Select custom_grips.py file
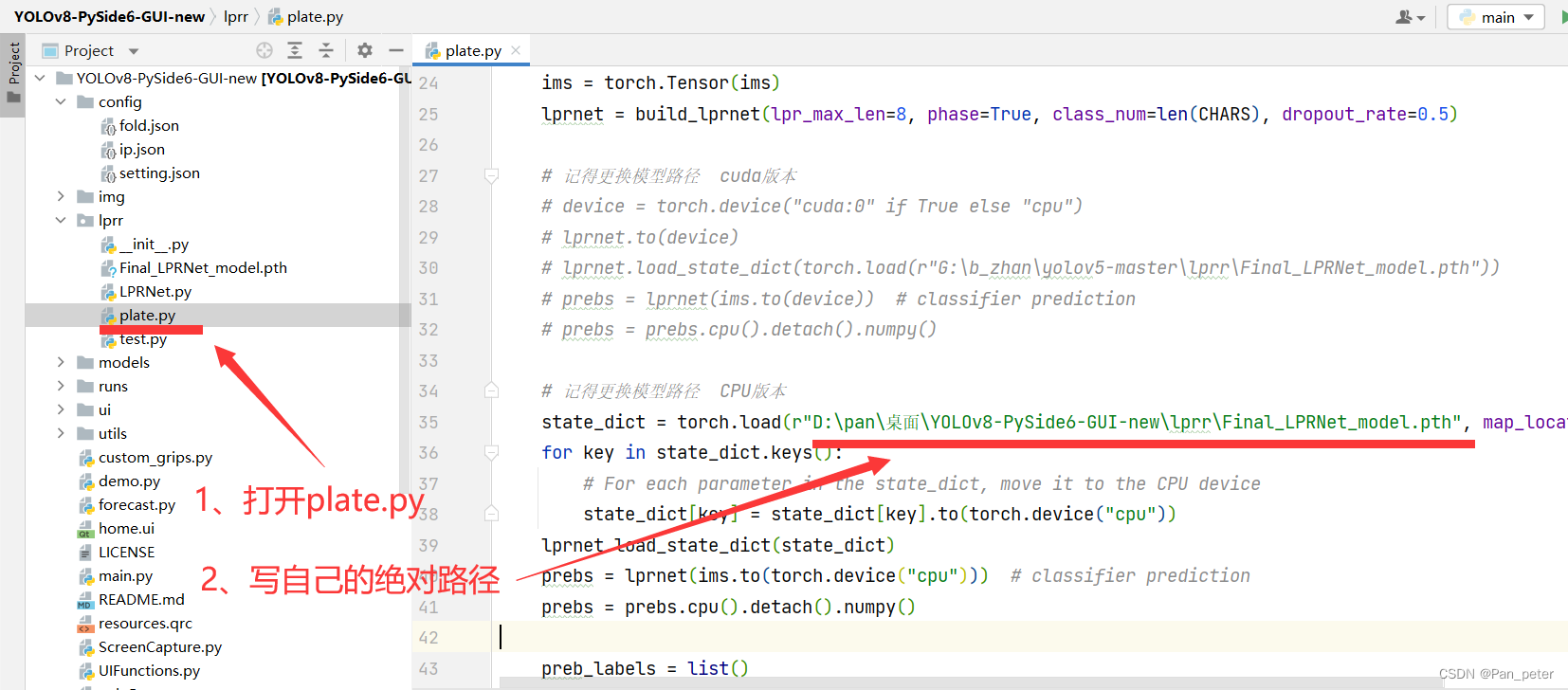 tap(155, 457)
